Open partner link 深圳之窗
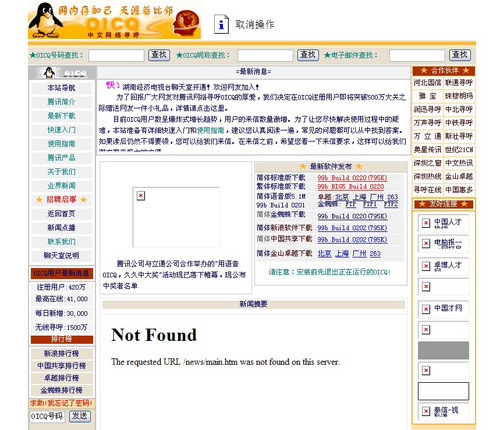Screen dimensions: 500x430 click(x=427, y=163)
